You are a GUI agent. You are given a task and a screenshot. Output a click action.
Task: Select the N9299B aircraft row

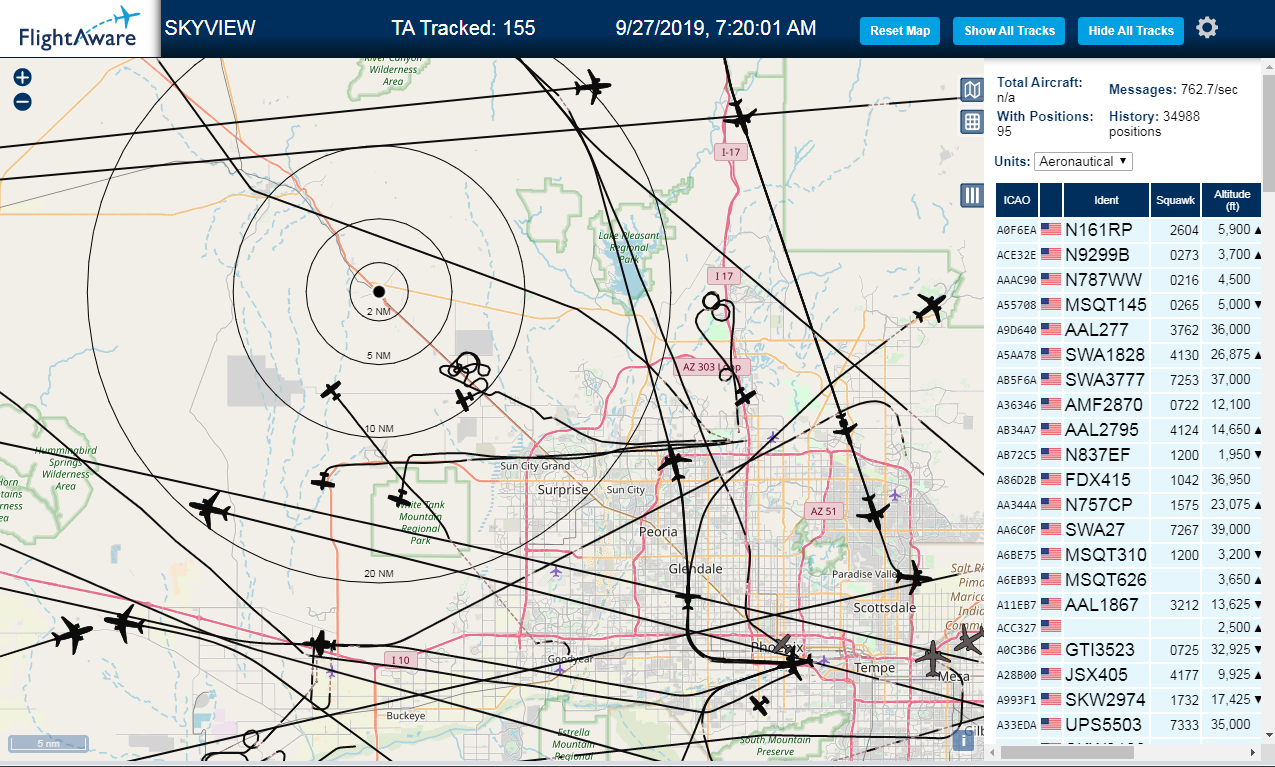click(1128, 254)
